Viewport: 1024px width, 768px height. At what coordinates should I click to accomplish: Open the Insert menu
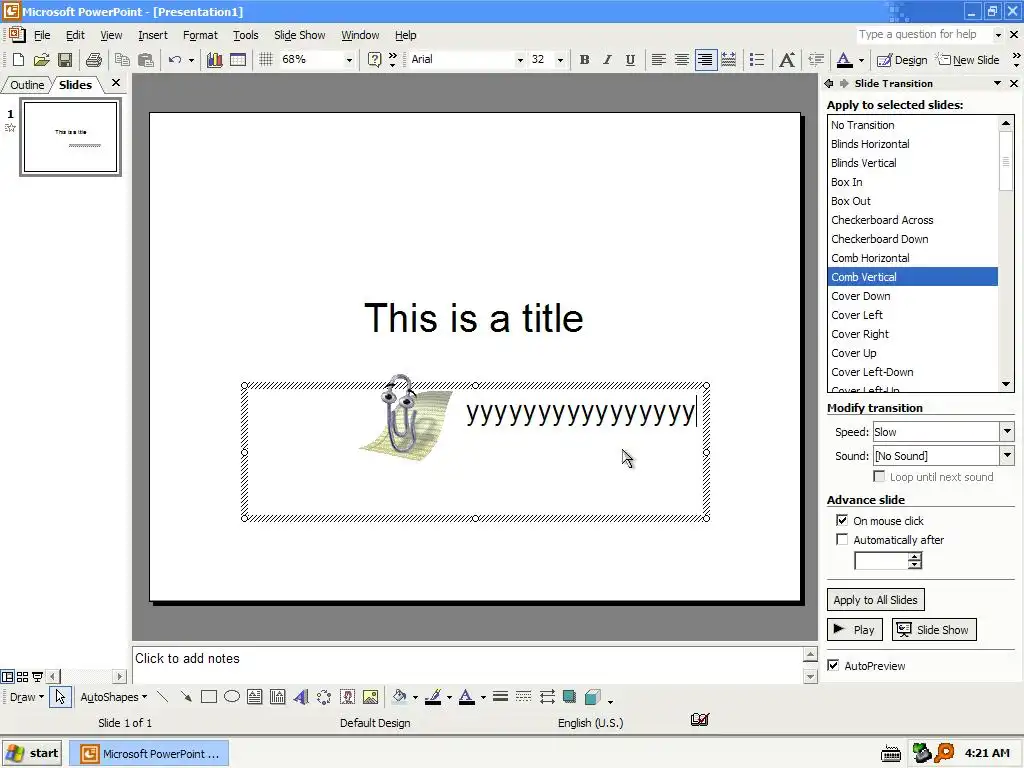[x=153, y=35]
